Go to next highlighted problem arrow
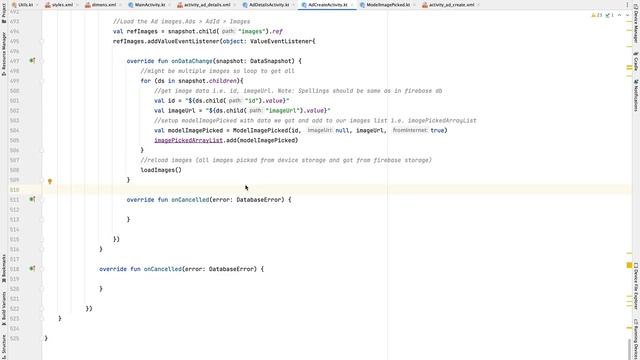Screen dimensions: 640x360 point(628,15)
